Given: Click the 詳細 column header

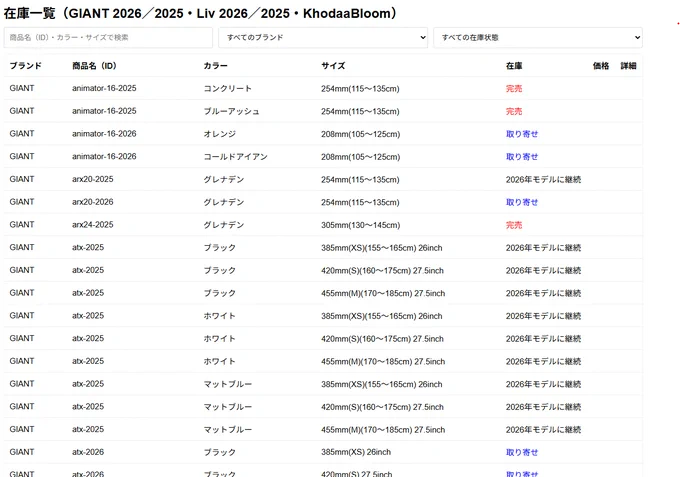Looking at the screenshot, I should (x=628, y=66).
